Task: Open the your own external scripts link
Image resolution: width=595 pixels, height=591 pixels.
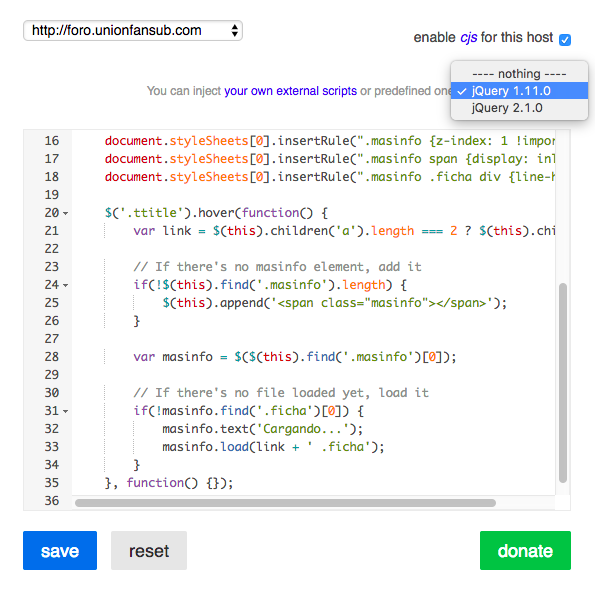Action: [x=290, y=91]
